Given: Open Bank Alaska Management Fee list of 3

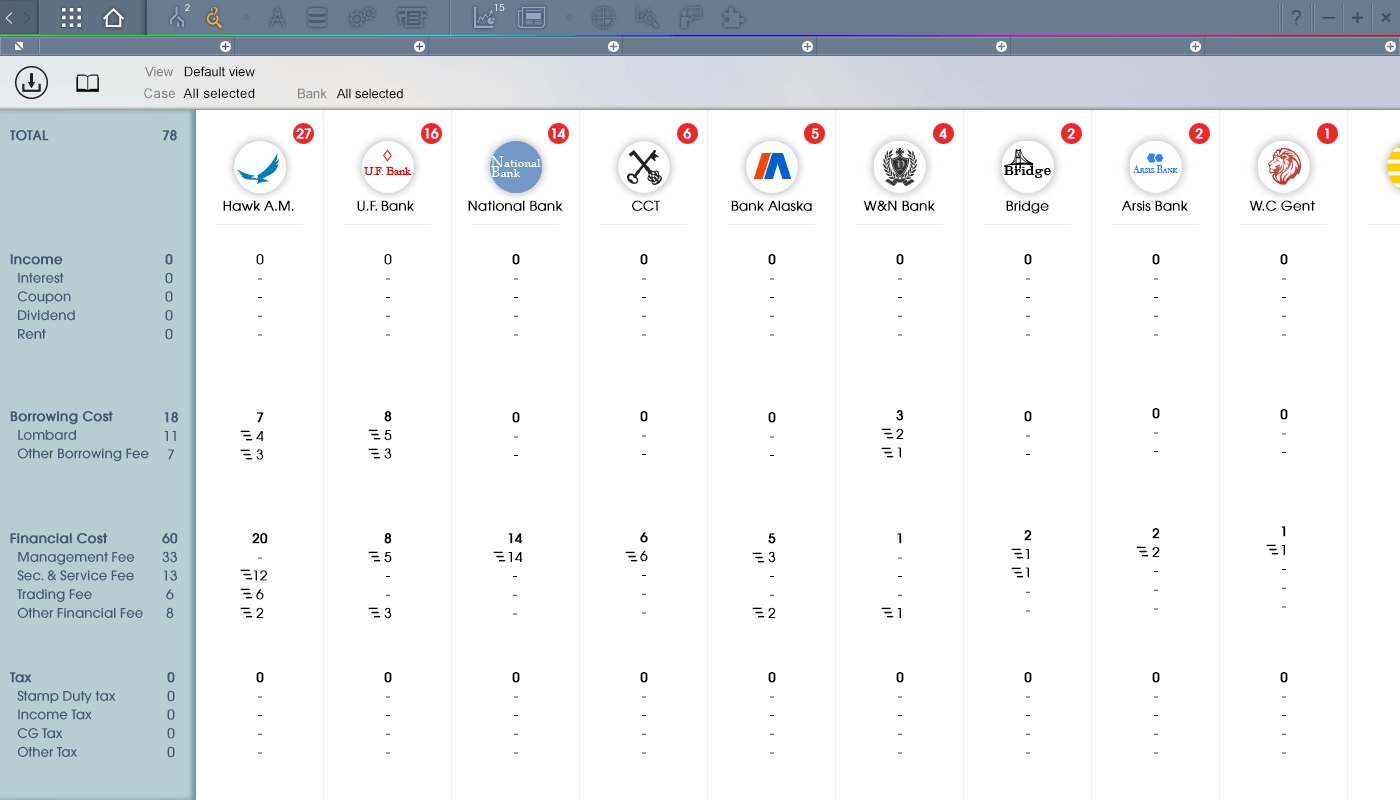Looking at the screenshot, I should click(766, 557).
